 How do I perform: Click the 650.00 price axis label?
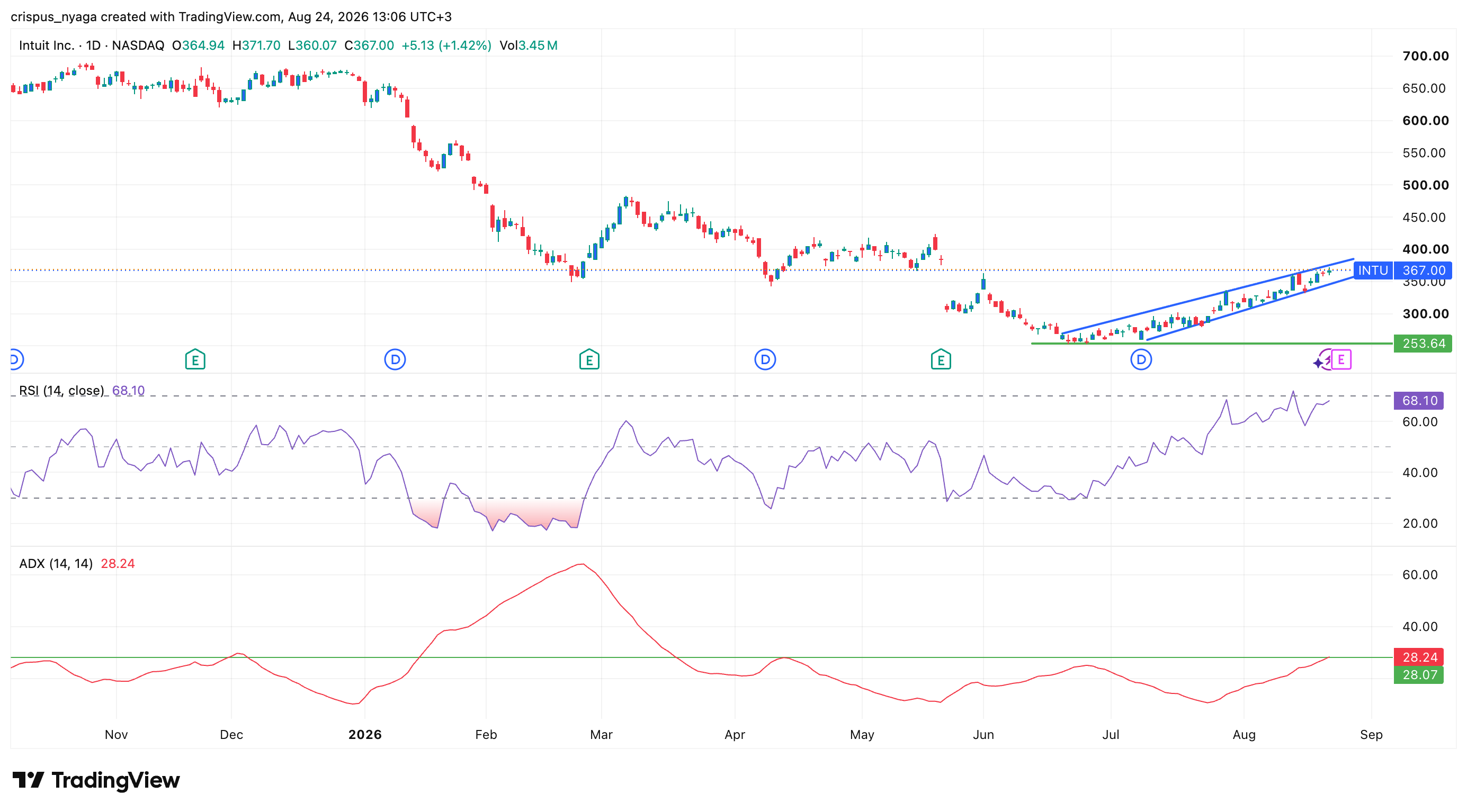pyautogui.click(x=1424, y=88)
